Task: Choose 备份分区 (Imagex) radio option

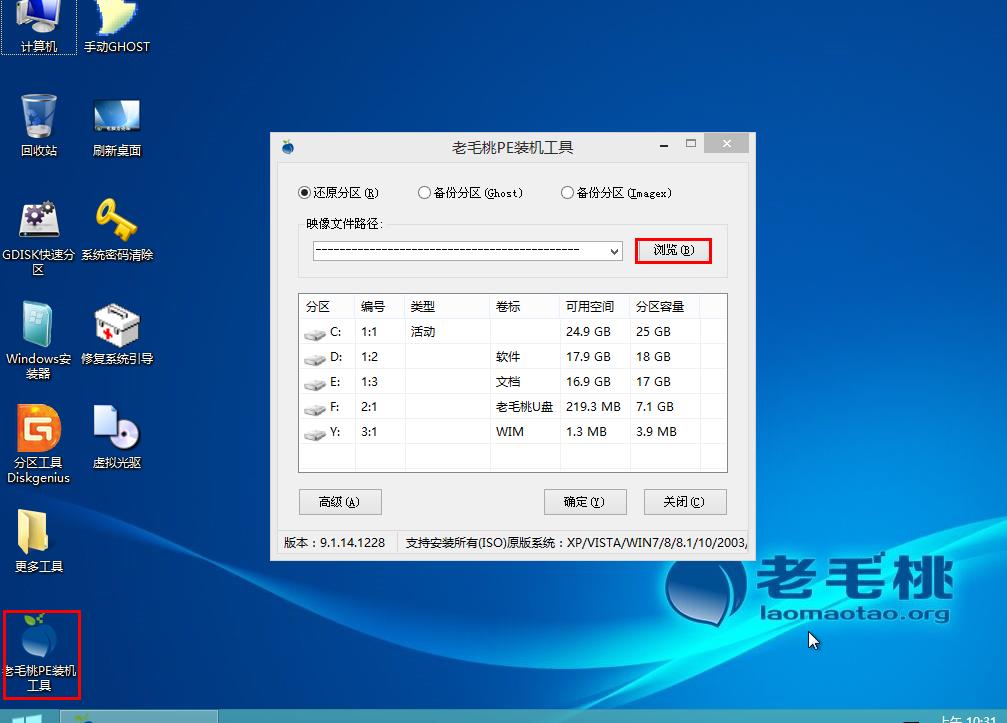Action: tap(568, 193)
